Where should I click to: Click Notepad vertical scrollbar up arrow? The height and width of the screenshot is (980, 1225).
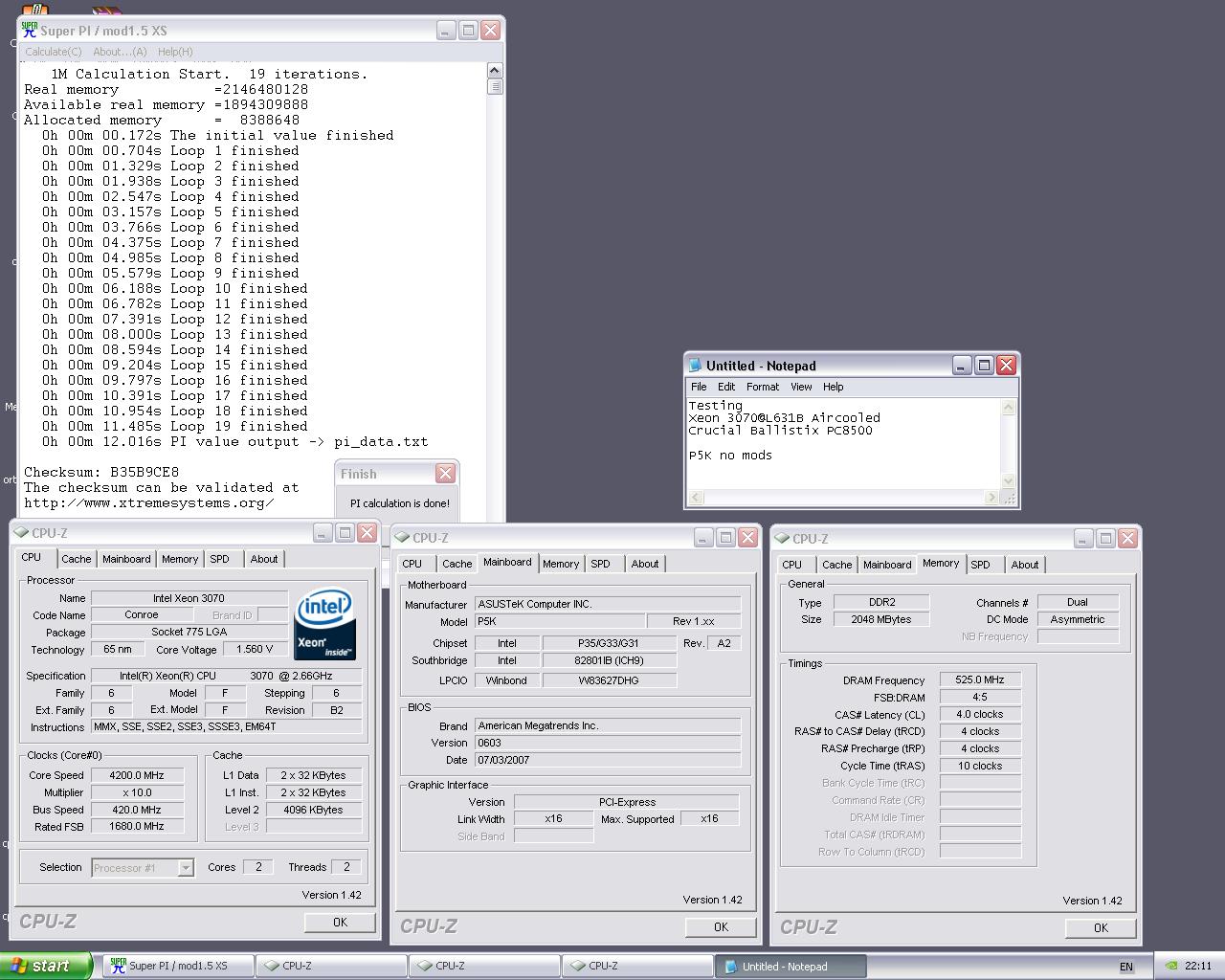point(1008,407)
